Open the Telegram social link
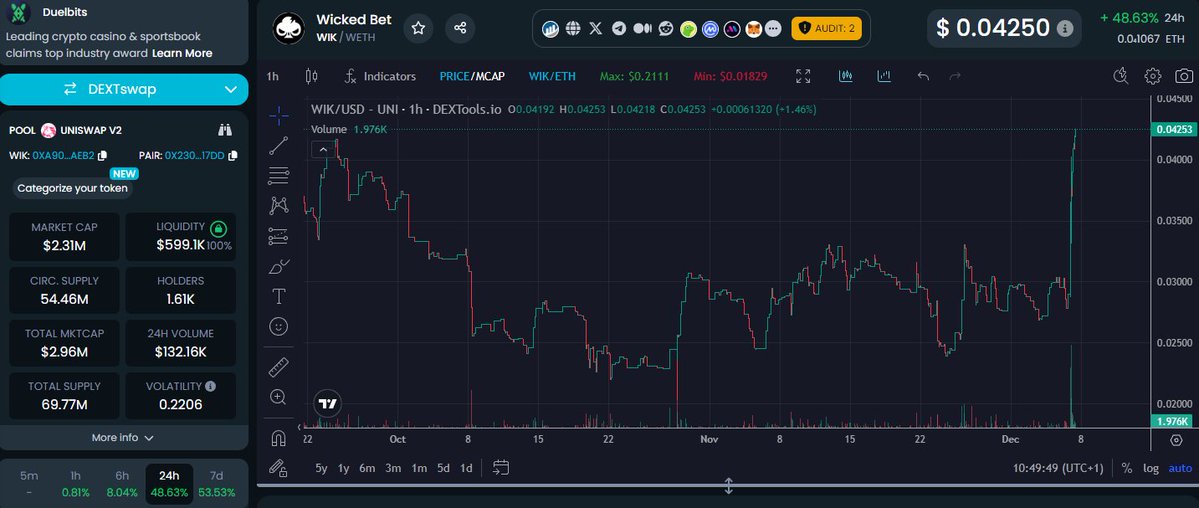 coord(619,29)
